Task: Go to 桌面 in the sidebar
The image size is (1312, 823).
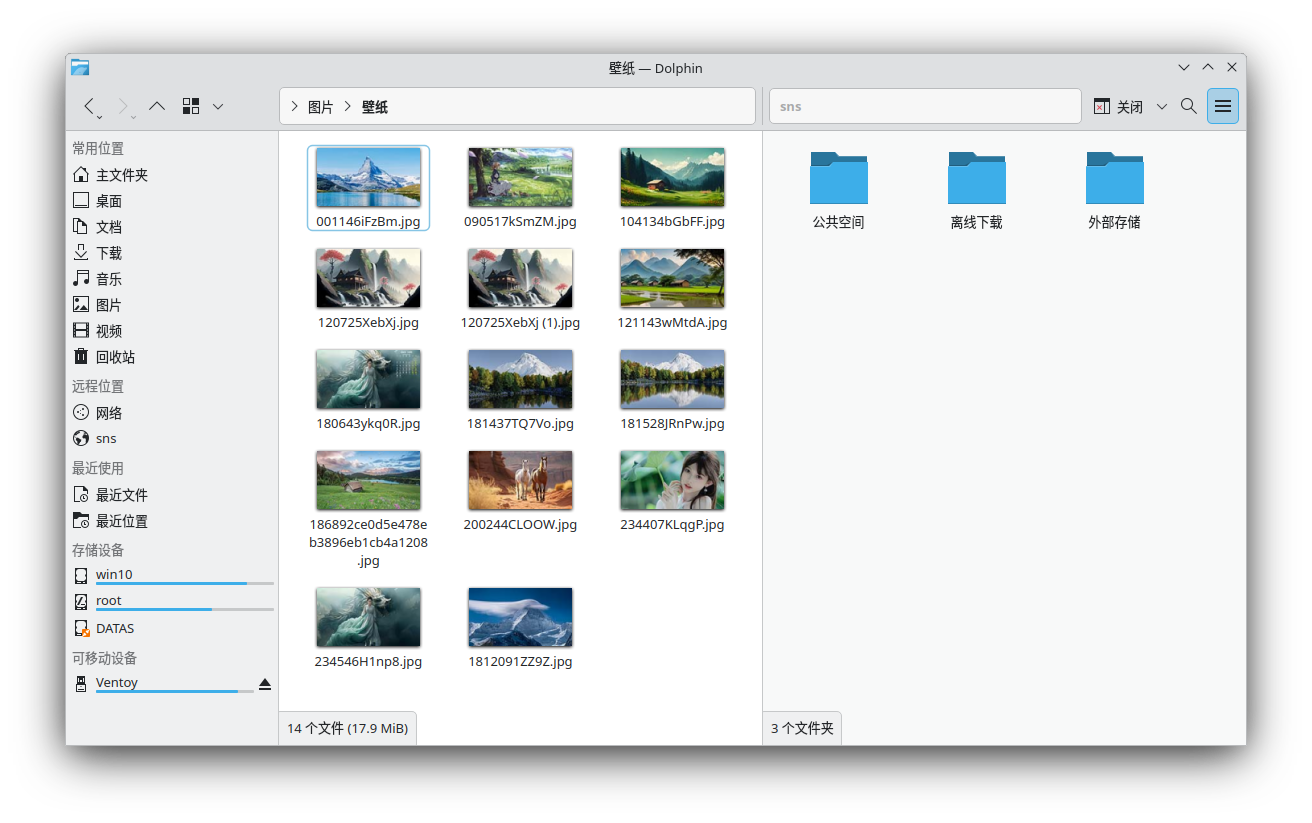Action: (170, 201)
